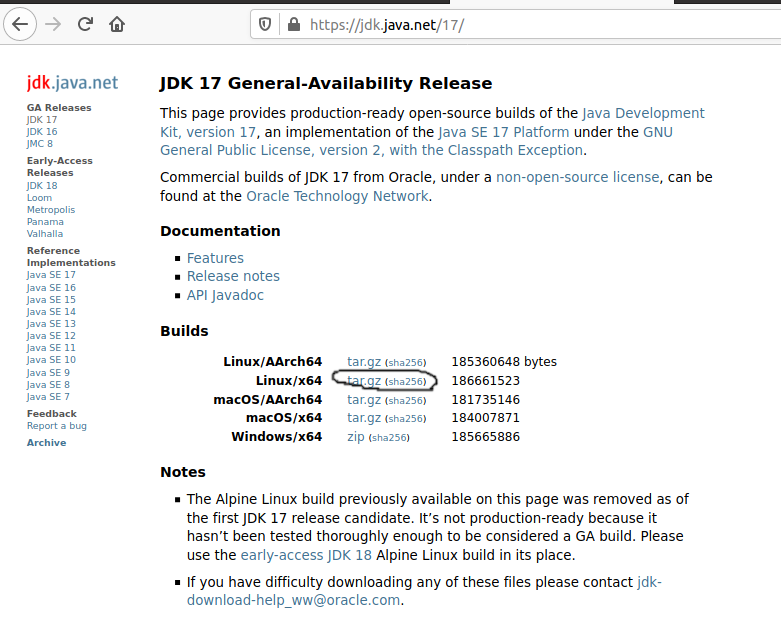View sha256 for the Windows/x64 zip

coord(389,438)
